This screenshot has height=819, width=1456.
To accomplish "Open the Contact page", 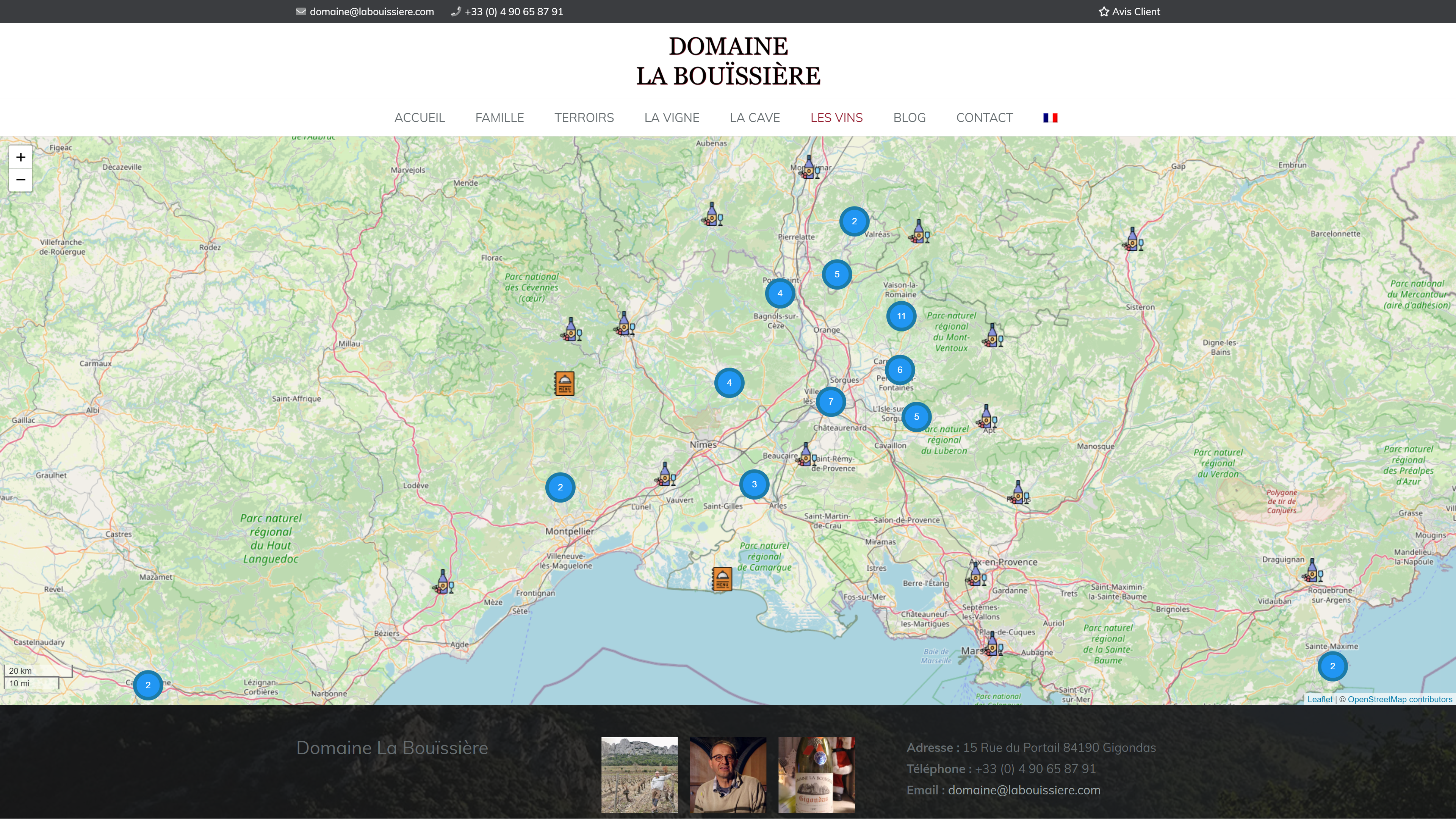I will (x=984, y=117).
